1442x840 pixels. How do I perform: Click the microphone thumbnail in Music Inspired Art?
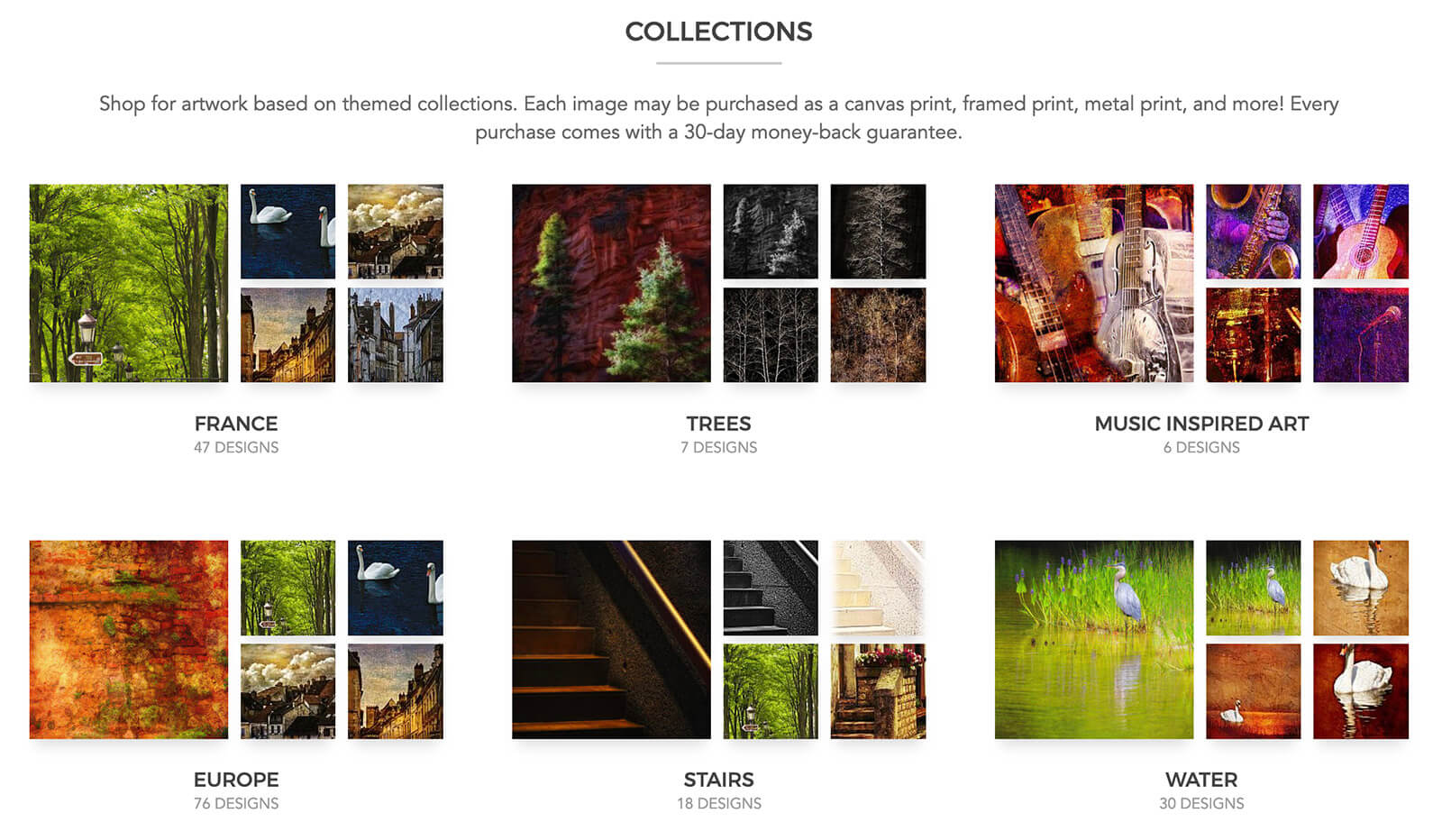pos(1361,335)
